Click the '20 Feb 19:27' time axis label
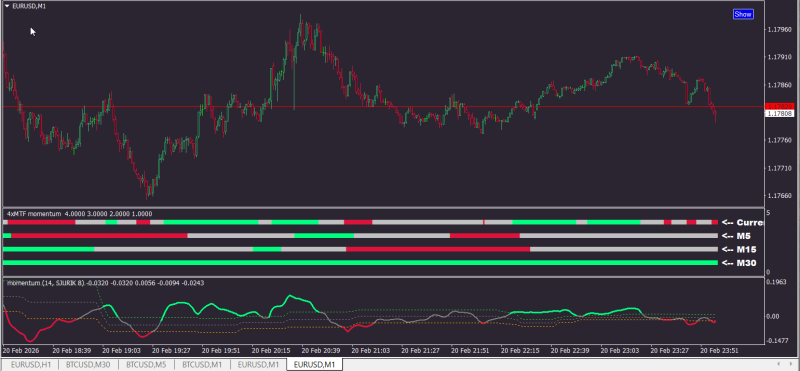The width and height of the screenshot is (800, 371). point(172,351)
